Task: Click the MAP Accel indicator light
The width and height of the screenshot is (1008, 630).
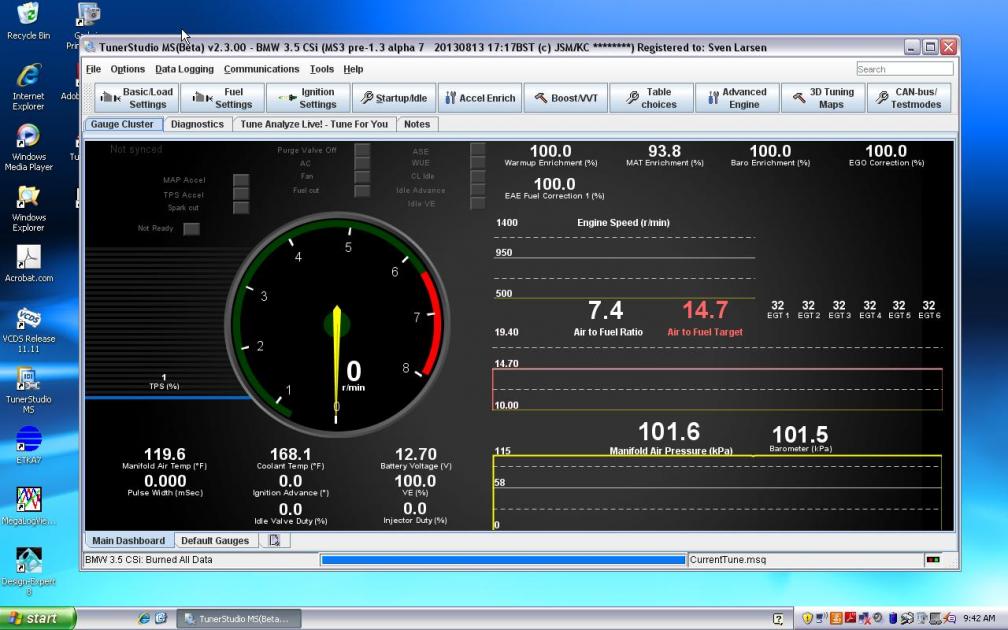Action: click(x=241, y=180)
